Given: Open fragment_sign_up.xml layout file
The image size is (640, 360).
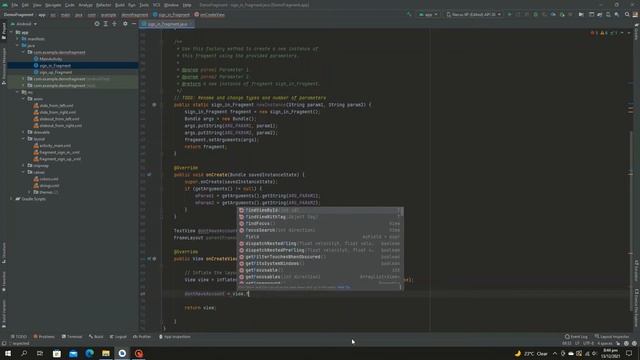Looking at the screenshot, I should 60,159.
